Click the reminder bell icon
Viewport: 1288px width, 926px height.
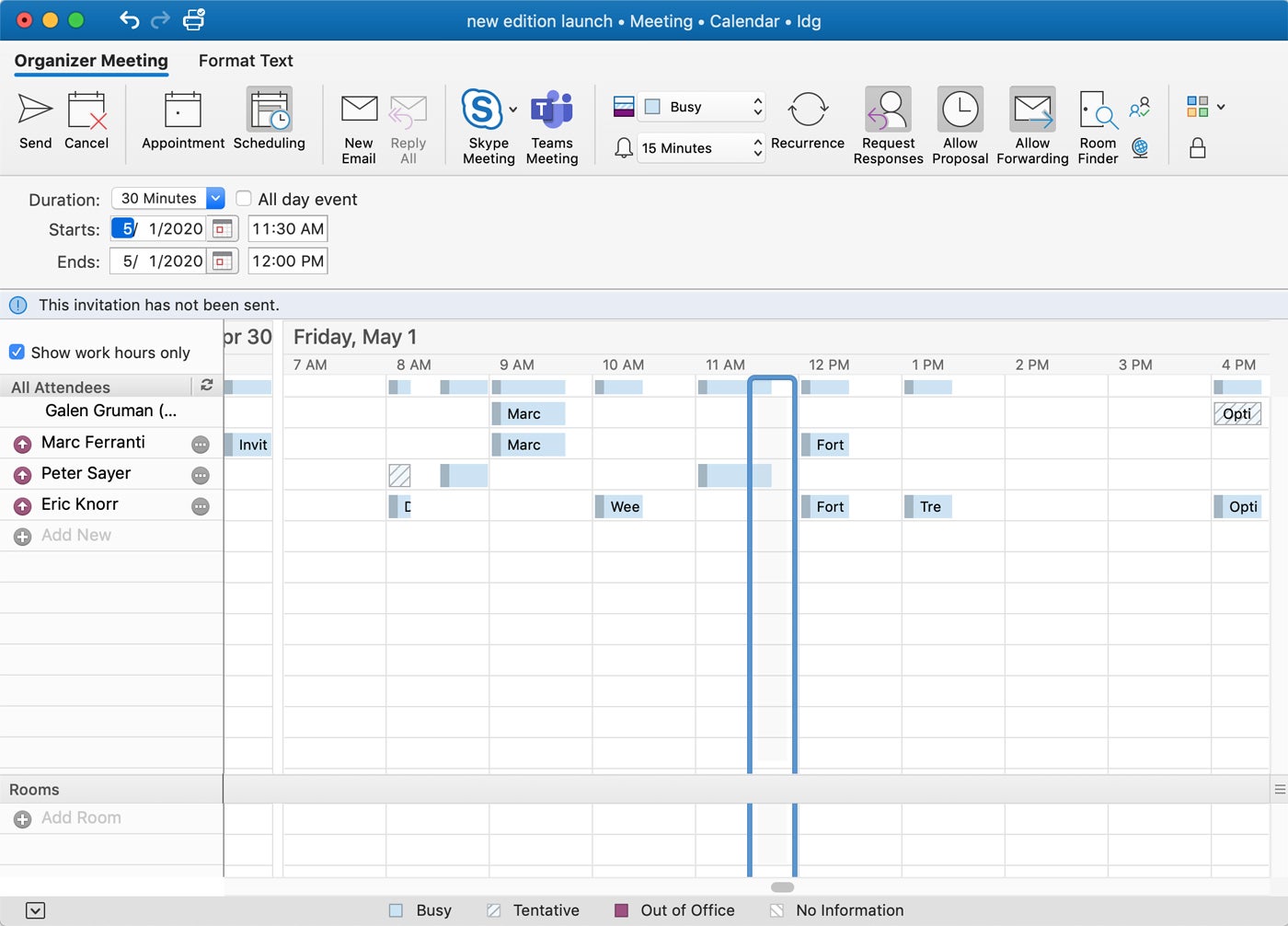[623, 148]
